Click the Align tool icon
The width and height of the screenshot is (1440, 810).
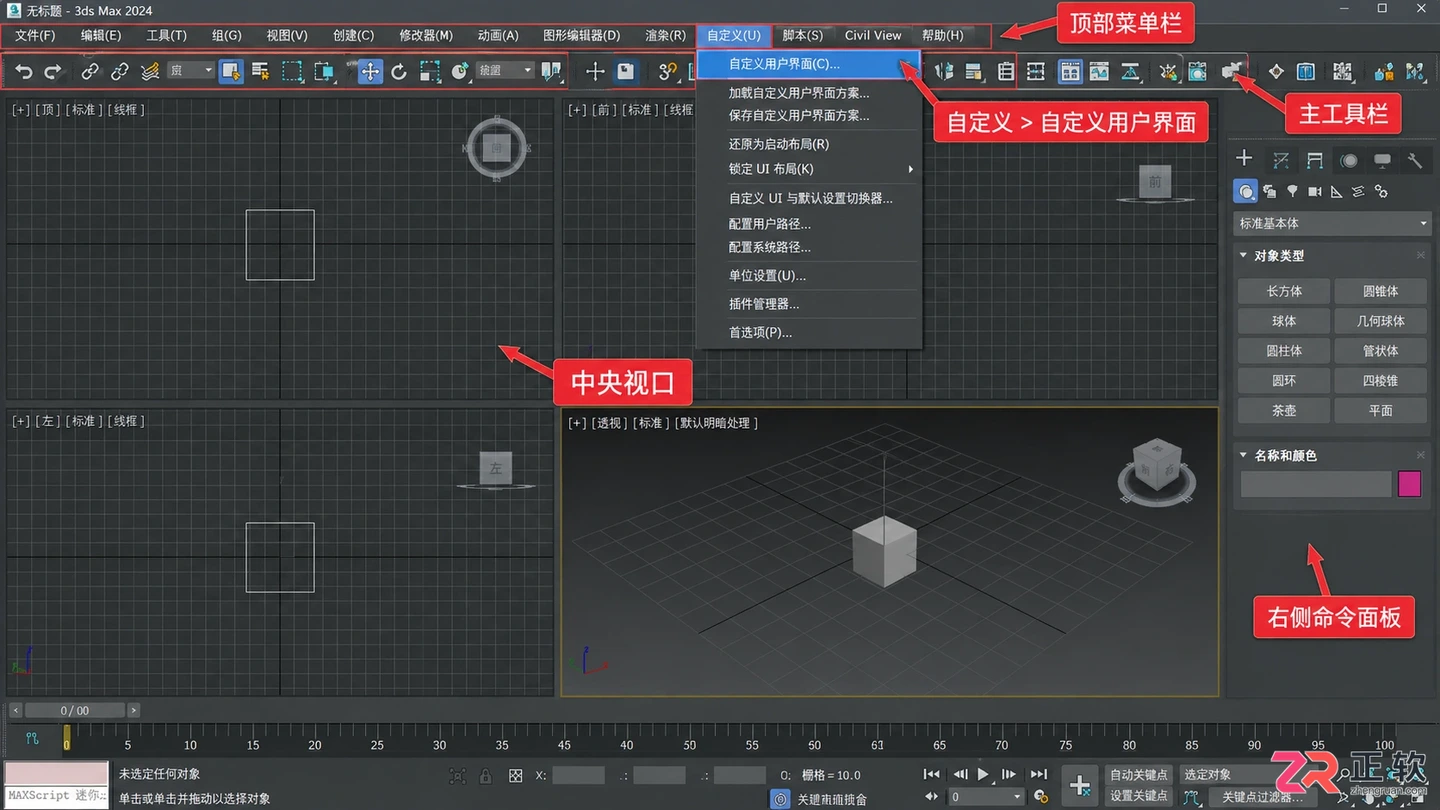pos(974,71)
